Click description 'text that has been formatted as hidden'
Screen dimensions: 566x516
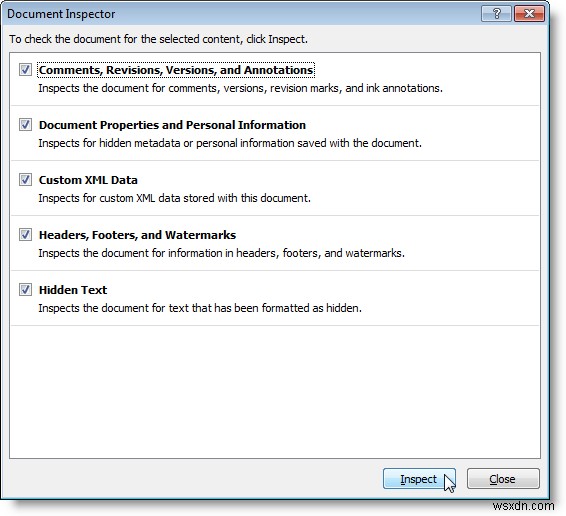pyautogui.click(x=200, y=308)
